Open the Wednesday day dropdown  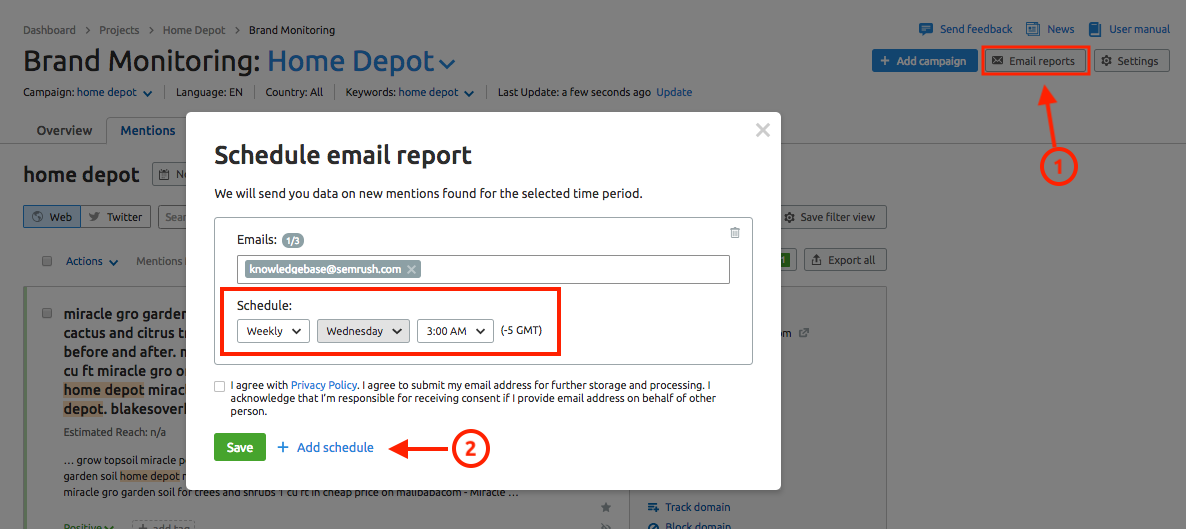[363, 331]
